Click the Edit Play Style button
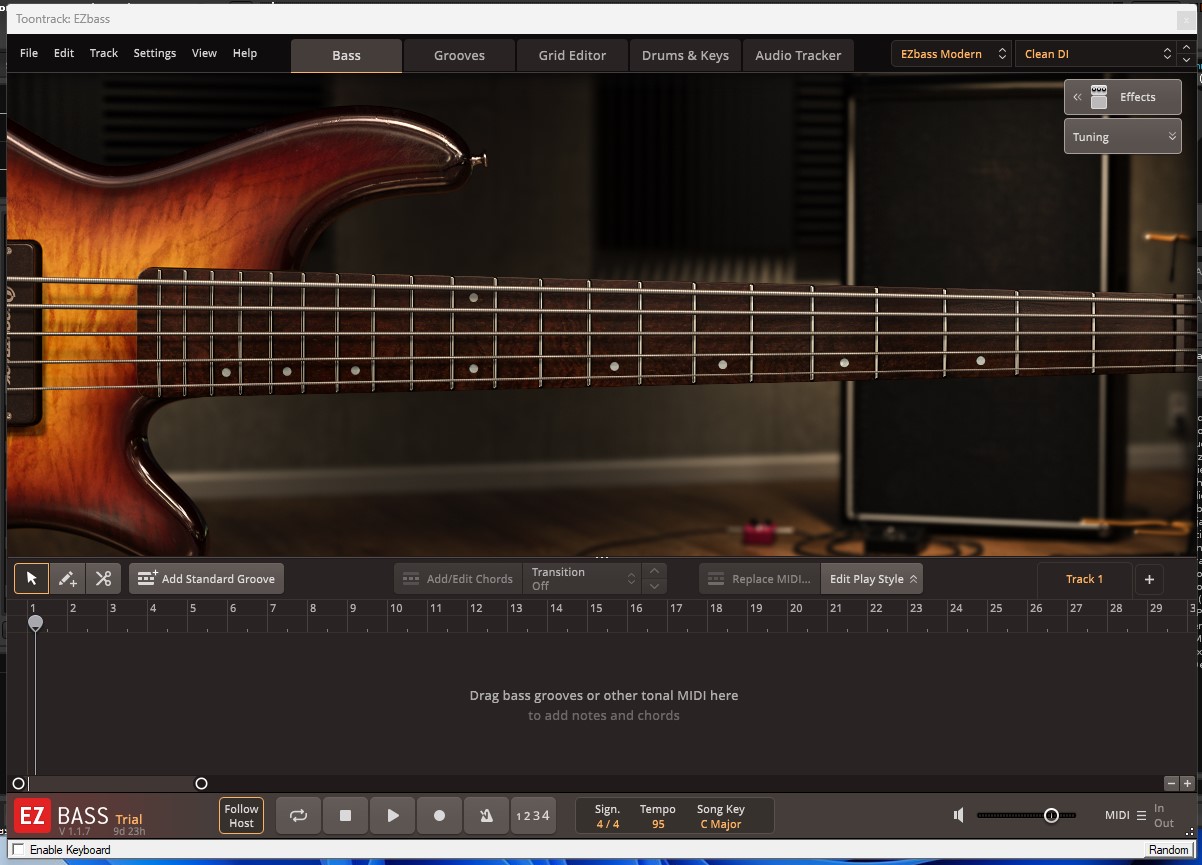Image resolution: width=1202 pixels, height=865 pixels. pos(872,579)
